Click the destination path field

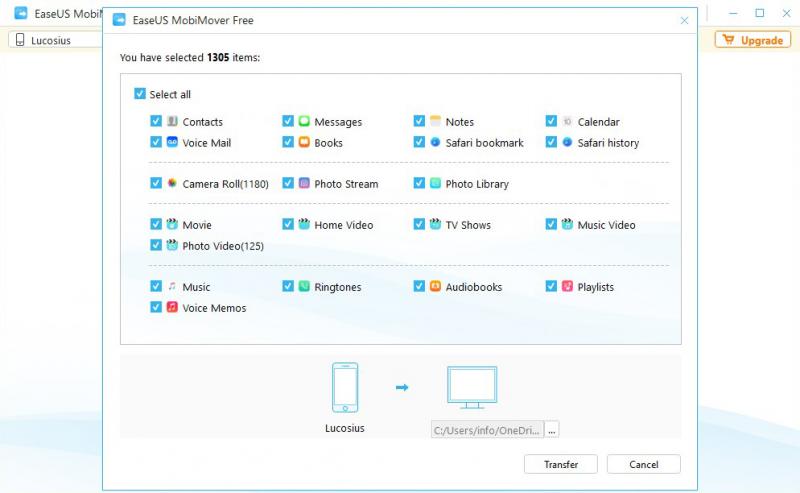pos(487,430)
